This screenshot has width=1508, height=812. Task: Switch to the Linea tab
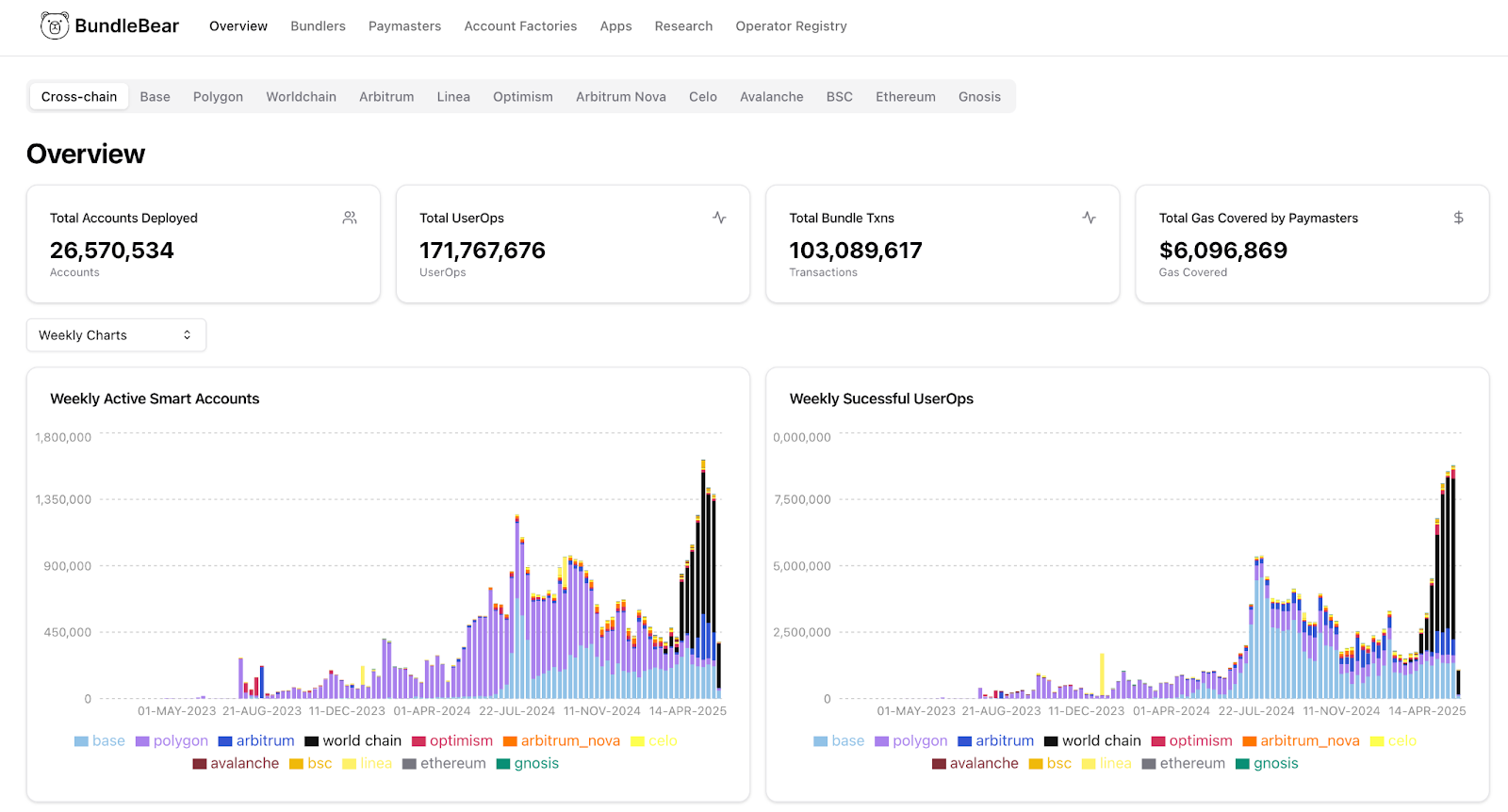[453, 97]
